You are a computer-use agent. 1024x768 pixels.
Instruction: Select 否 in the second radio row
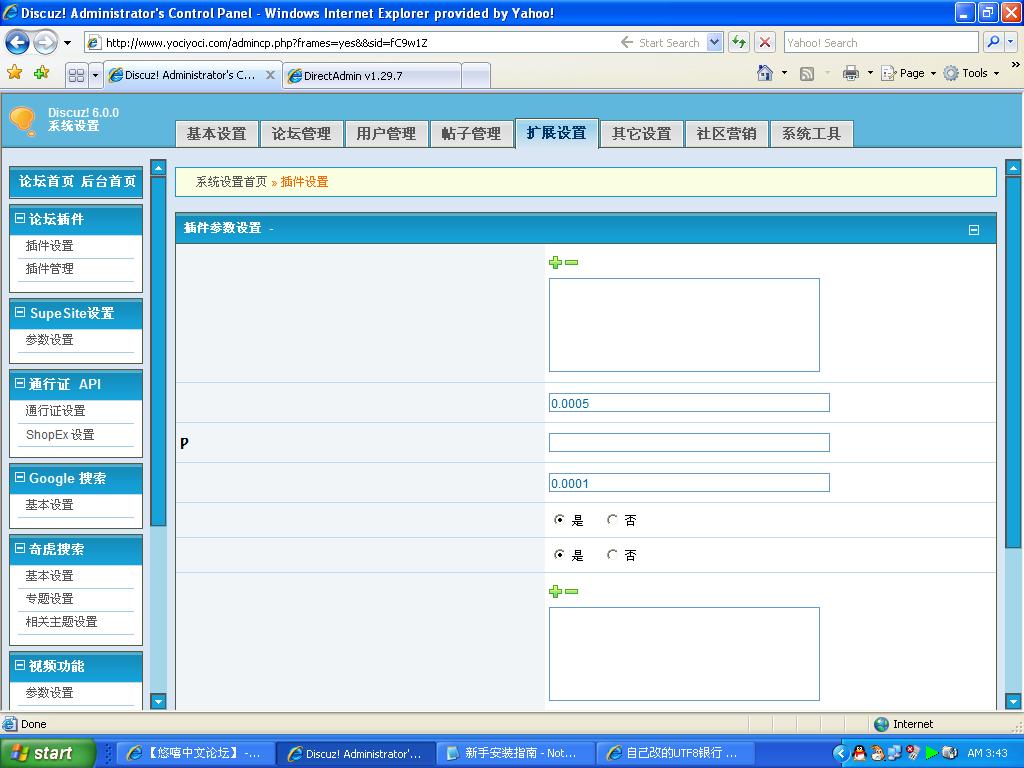coord(612,554)
